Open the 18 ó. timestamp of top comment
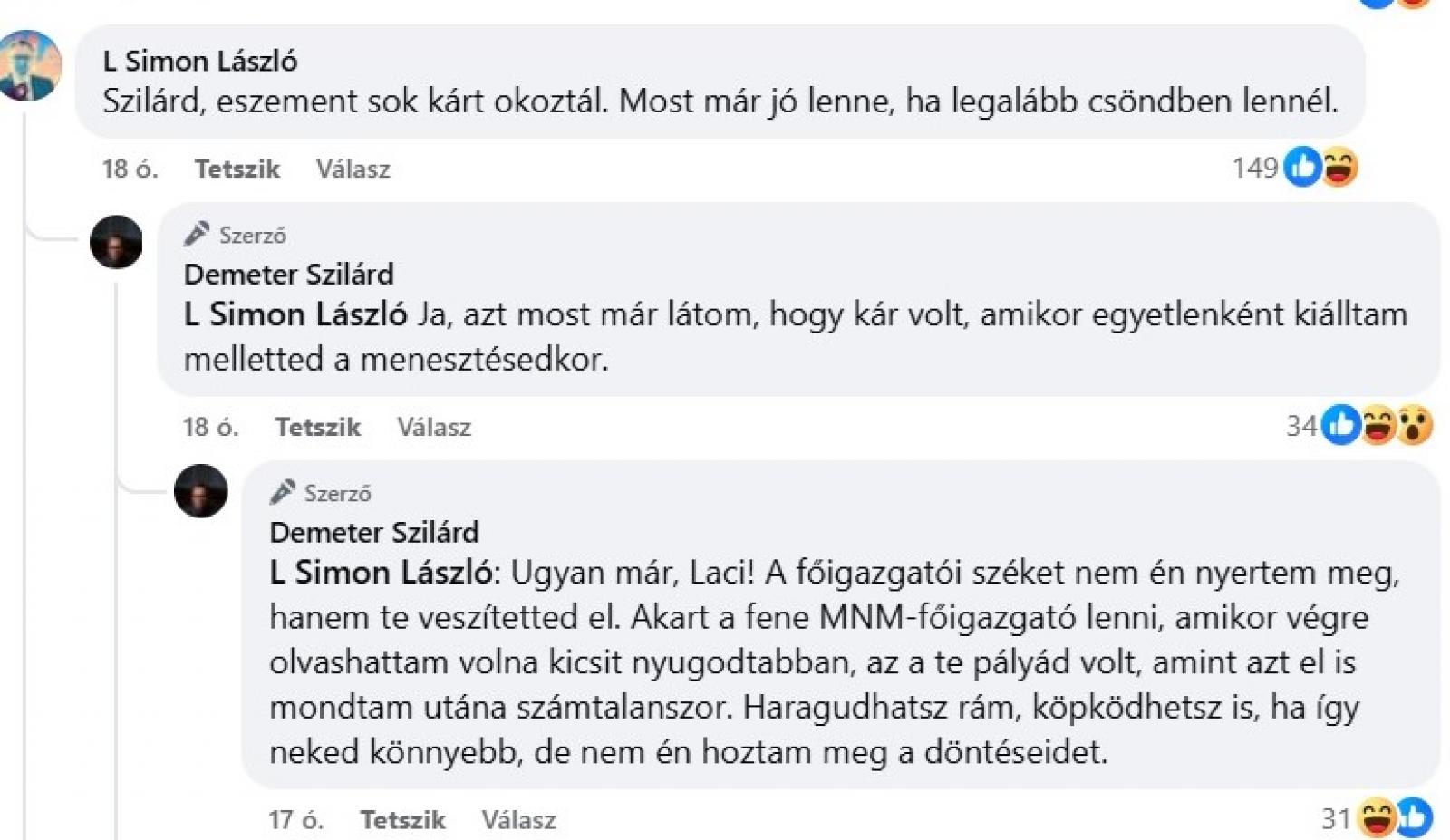 pyautogui.click(x=130, y=169)
